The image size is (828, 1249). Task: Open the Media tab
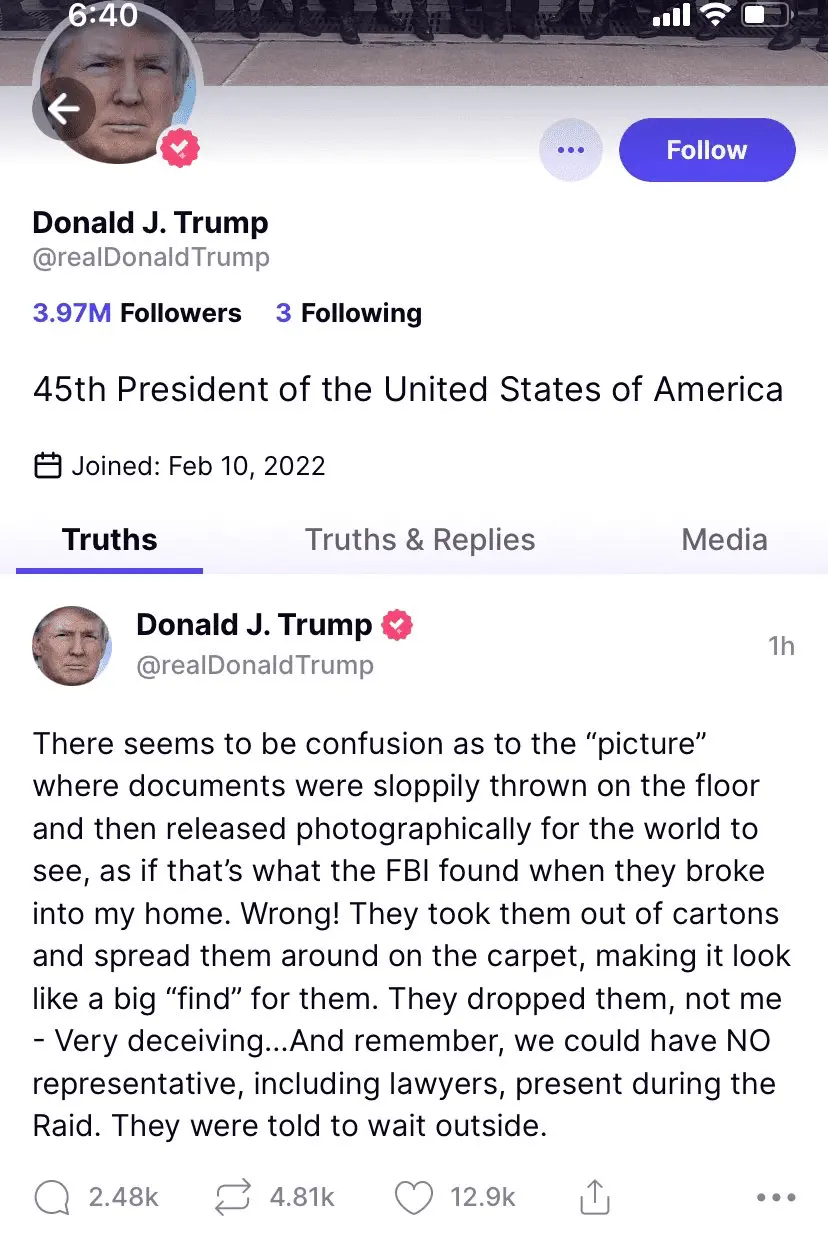click(x=724, y=540)
